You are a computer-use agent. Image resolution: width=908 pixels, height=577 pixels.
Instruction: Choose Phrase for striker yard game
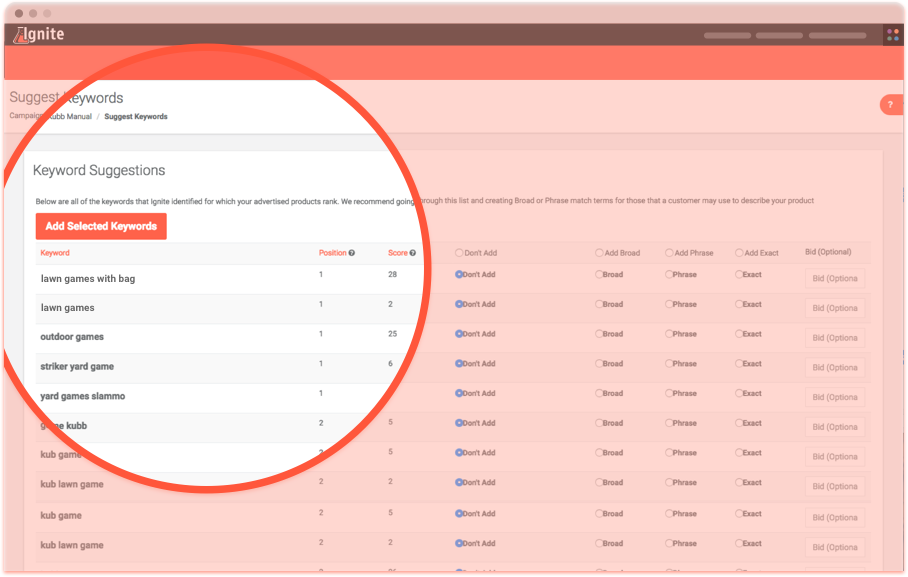click(x=669, y=364)
